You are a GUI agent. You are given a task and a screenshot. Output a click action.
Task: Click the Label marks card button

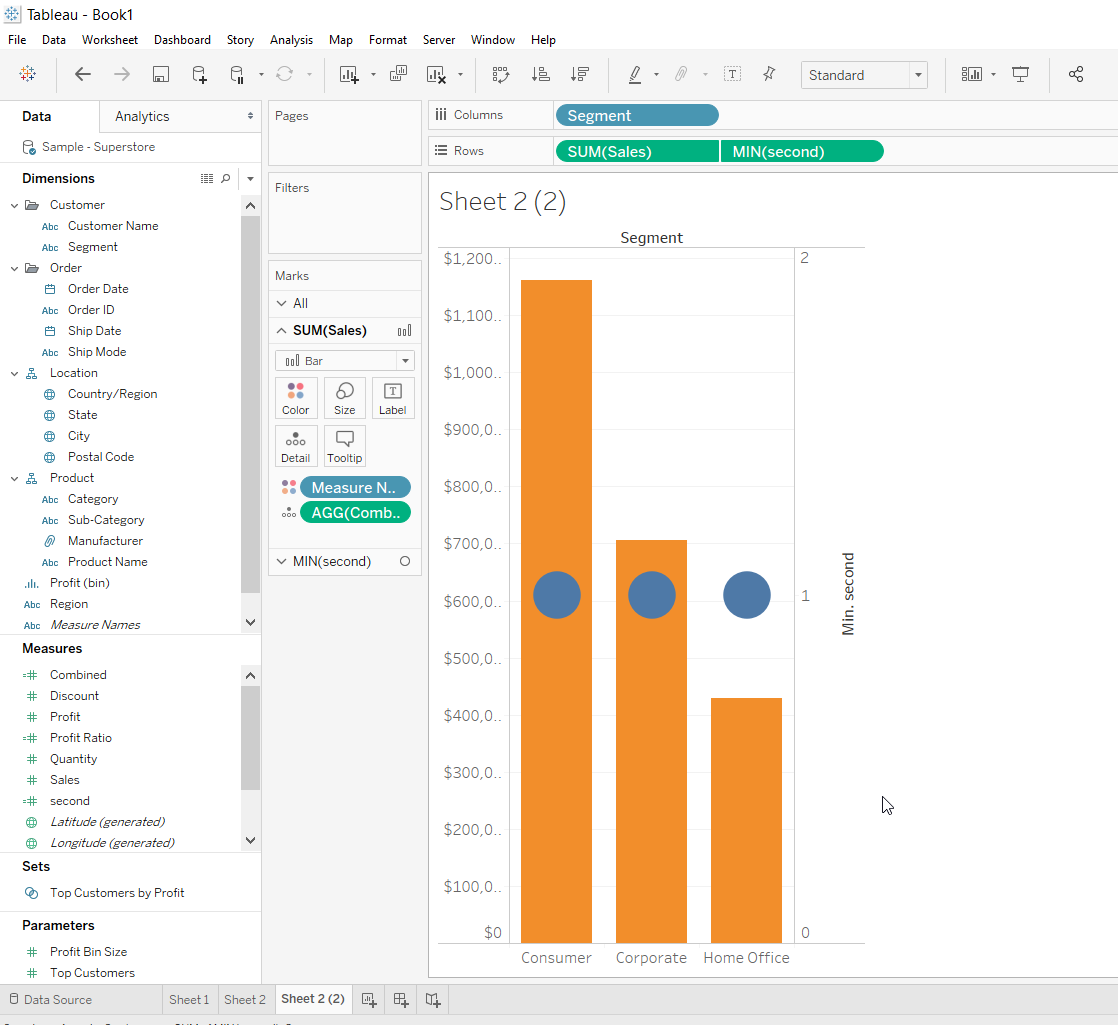tap(393, 398)
